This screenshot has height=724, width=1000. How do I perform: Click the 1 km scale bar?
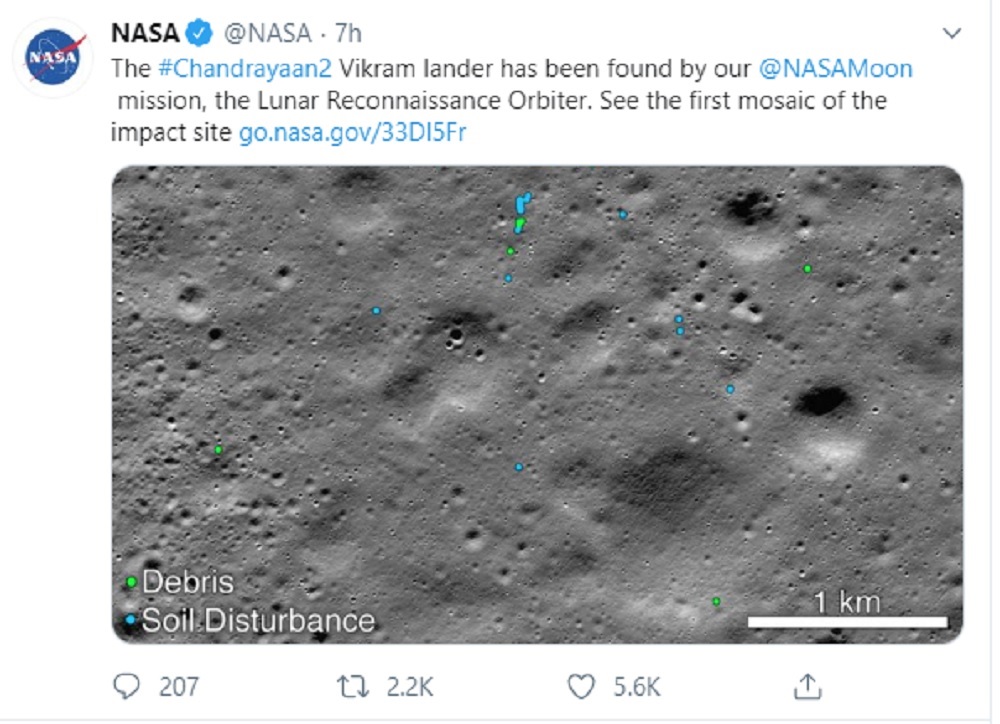pyautogui.click(x=847, y=622)
